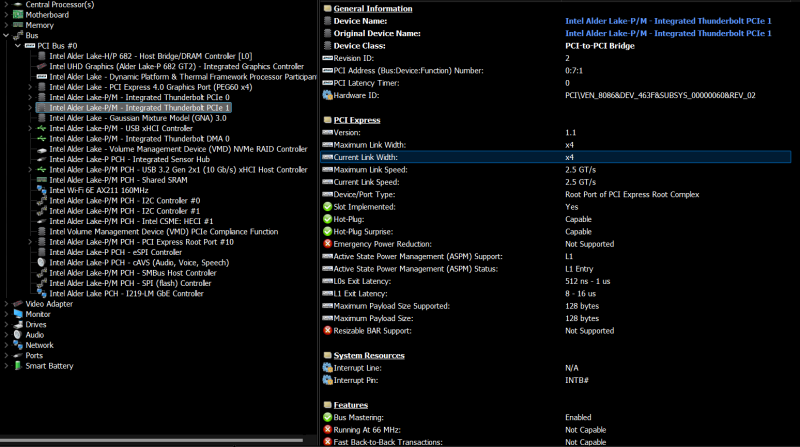
Task: Select the ASPM Status row
Action: (556, 268)
